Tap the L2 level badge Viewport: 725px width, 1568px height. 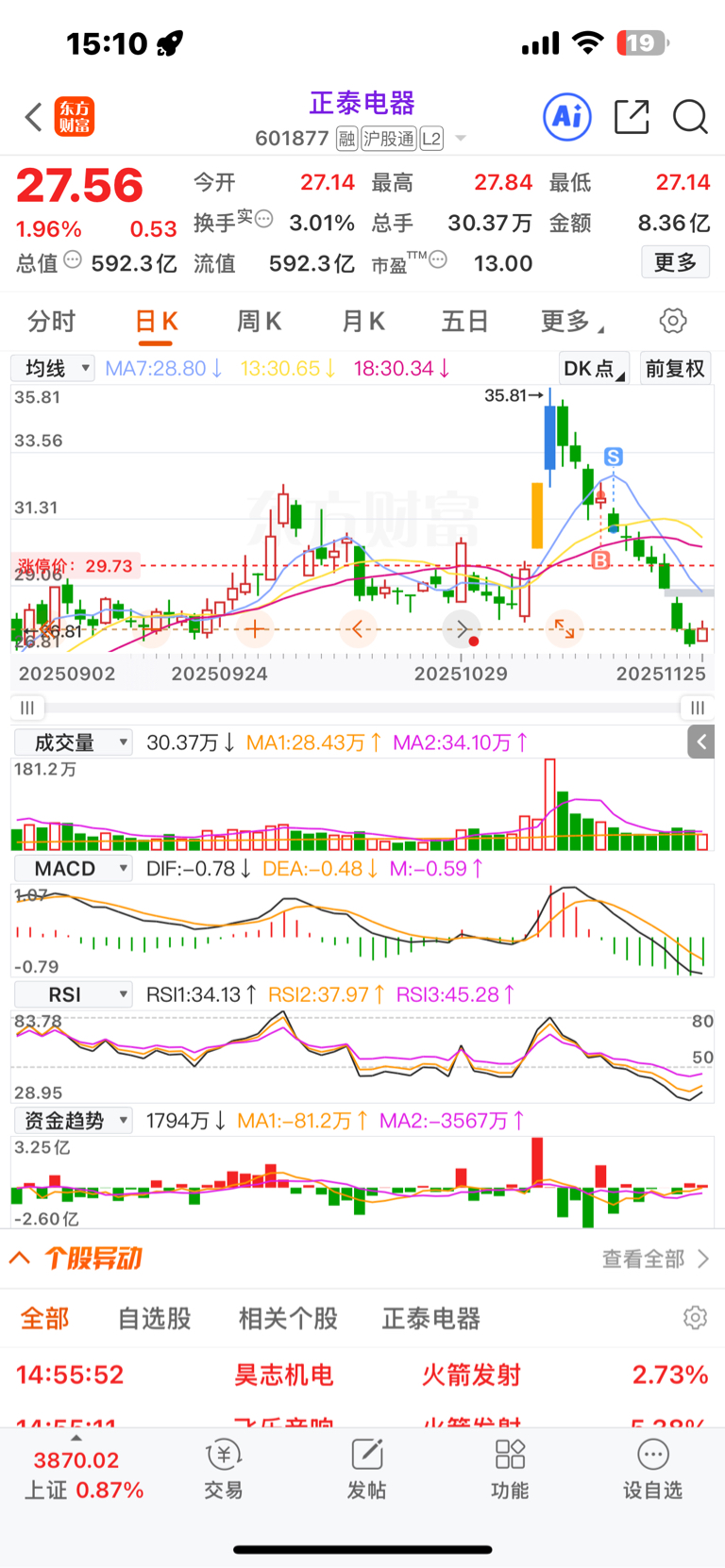click(x=431, y=139)
